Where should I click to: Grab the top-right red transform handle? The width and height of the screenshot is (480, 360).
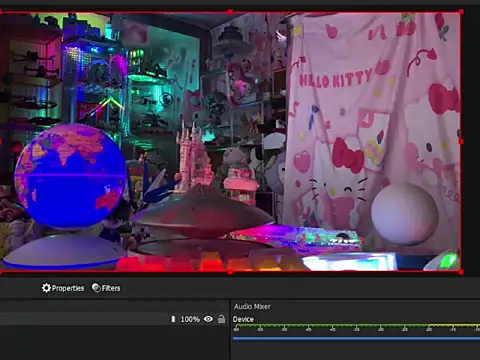tap(461, 12)
